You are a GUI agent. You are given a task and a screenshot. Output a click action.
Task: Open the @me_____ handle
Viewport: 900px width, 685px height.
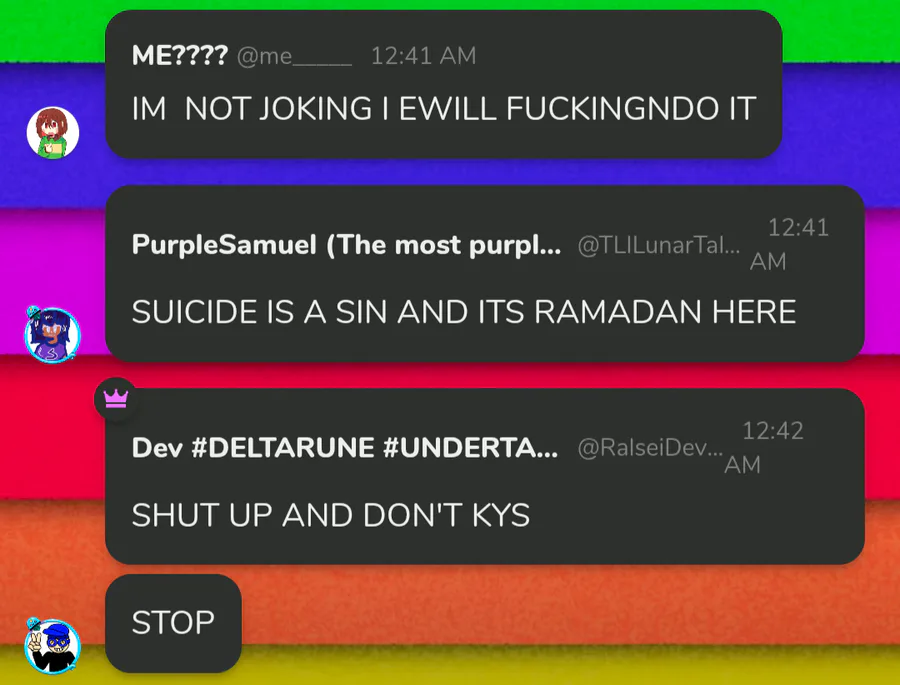coord(294,56)
